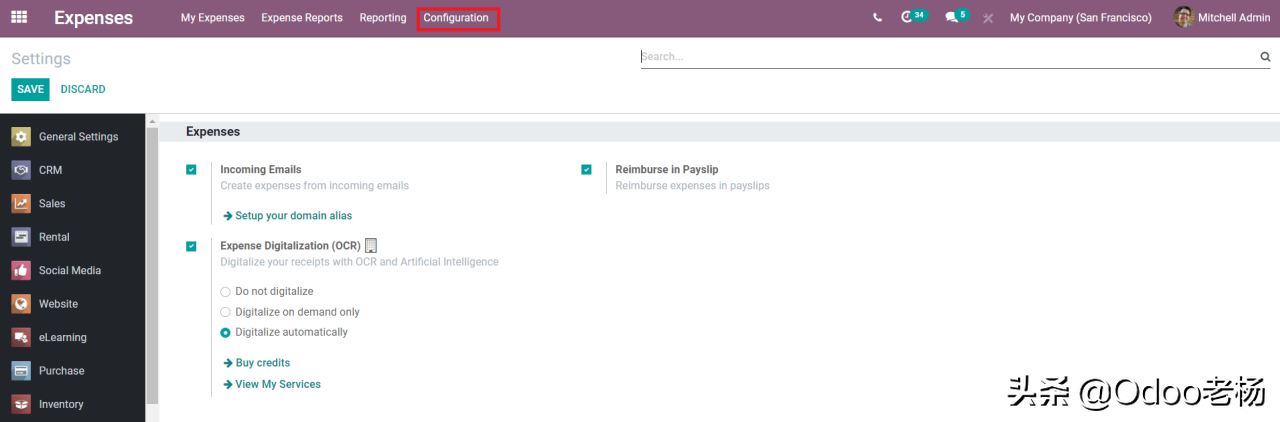Select the Website globe icon in sidebar
The width and height of the screenshot is (1280, 422).
point(21,304)
